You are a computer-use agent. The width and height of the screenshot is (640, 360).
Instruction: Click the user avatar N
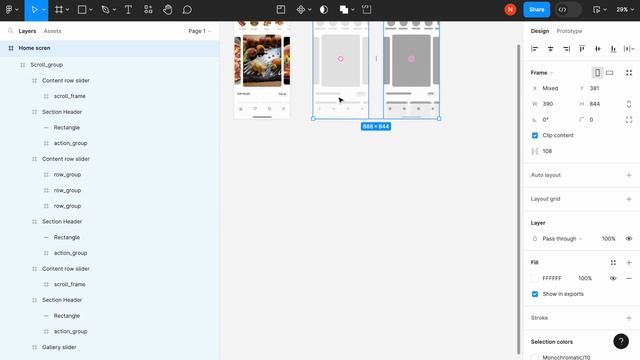tap(510, 10)
